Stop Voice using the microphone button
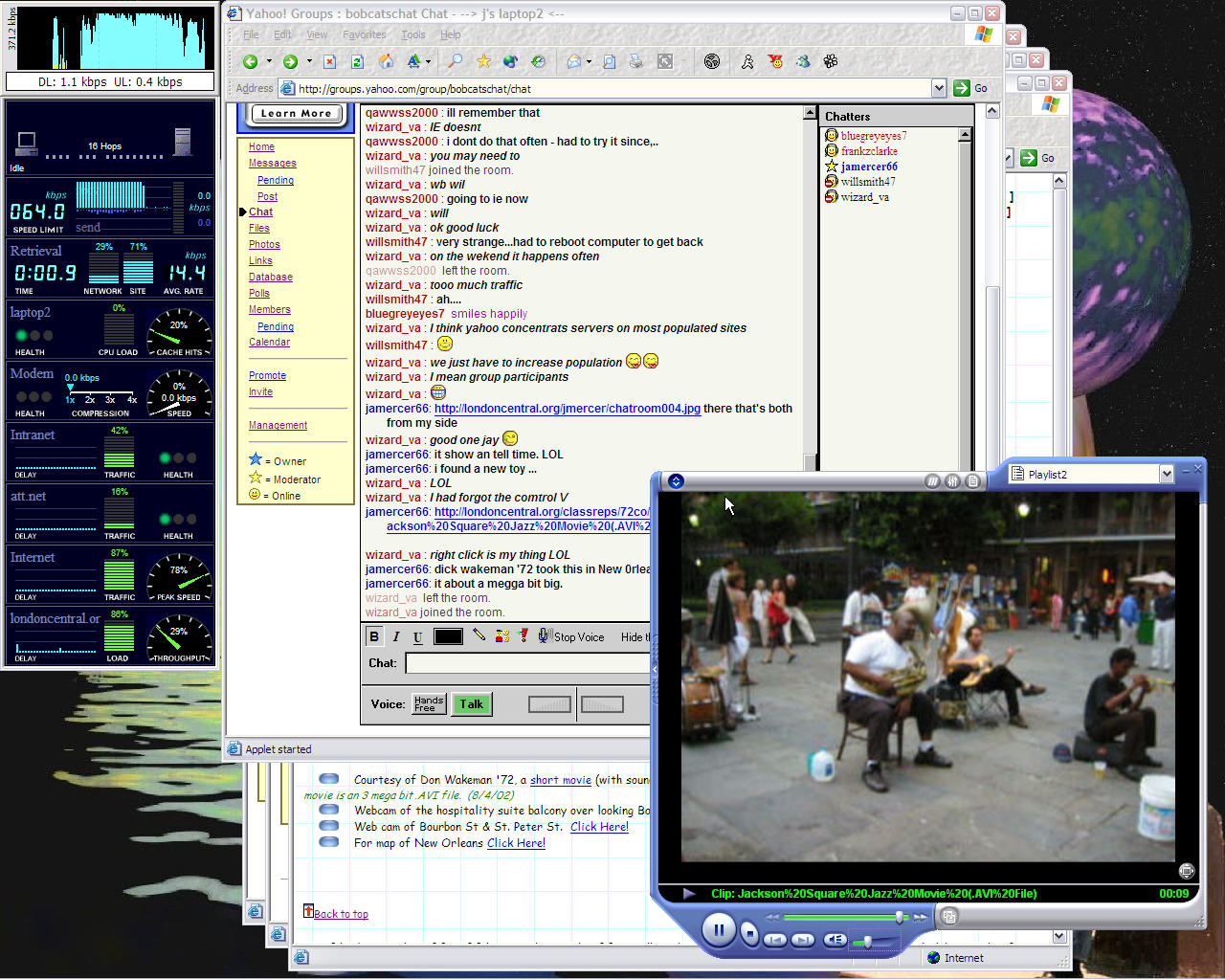 click(x=571, y=636)
